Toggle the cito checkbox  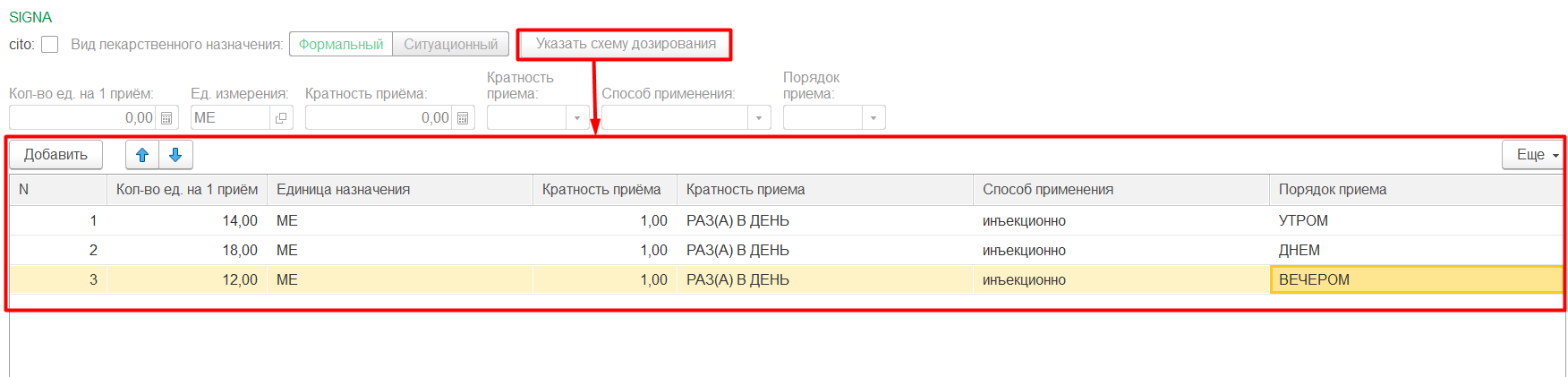coord(50,45)
